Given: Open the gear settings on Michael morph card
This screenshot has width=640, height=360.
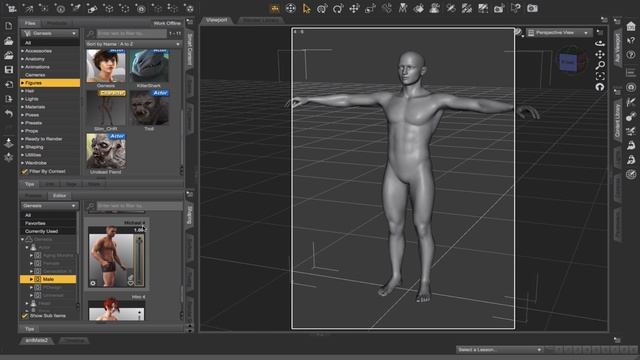Looking at the screenshot, I should pos(93,283).
